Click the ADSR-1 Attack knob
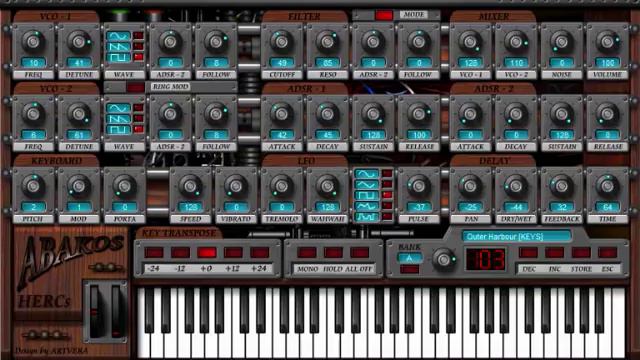Image resolution: width=640 pixels, height=360 pixels. pyautogui.click(x=281, y=113)
